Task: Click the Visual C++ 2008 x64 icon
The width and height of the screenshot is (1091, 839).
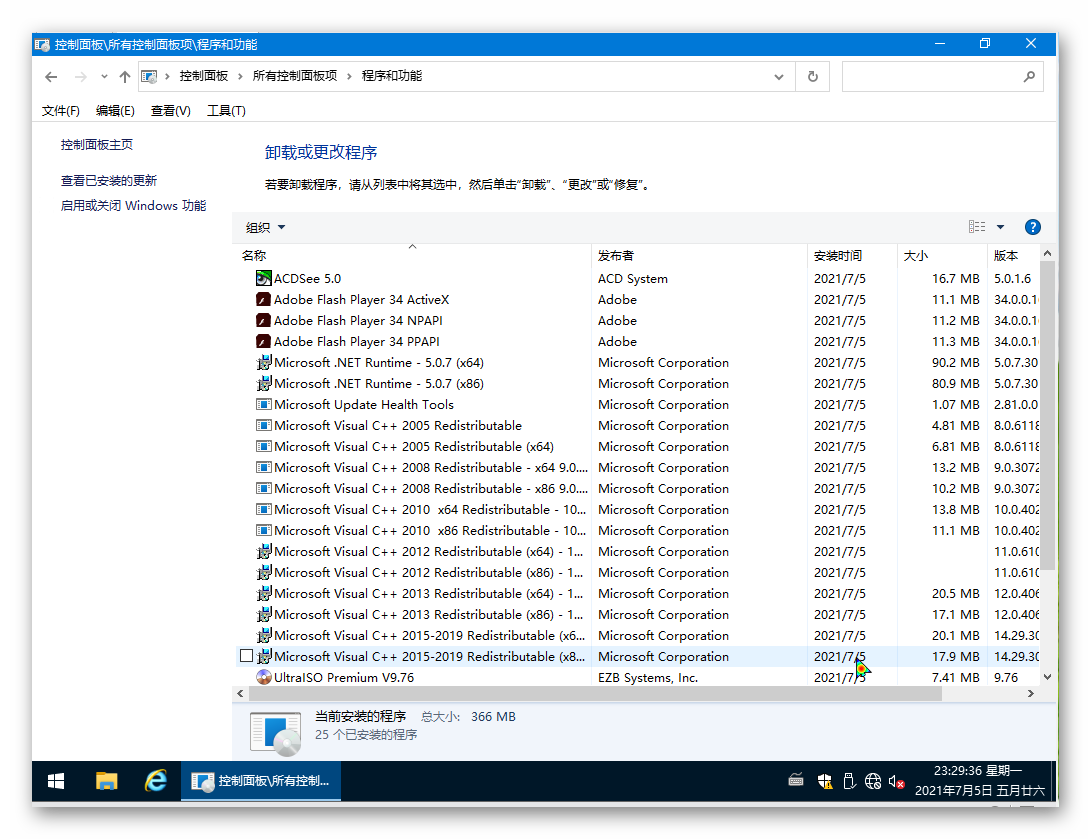Action: tap(264, 468)
